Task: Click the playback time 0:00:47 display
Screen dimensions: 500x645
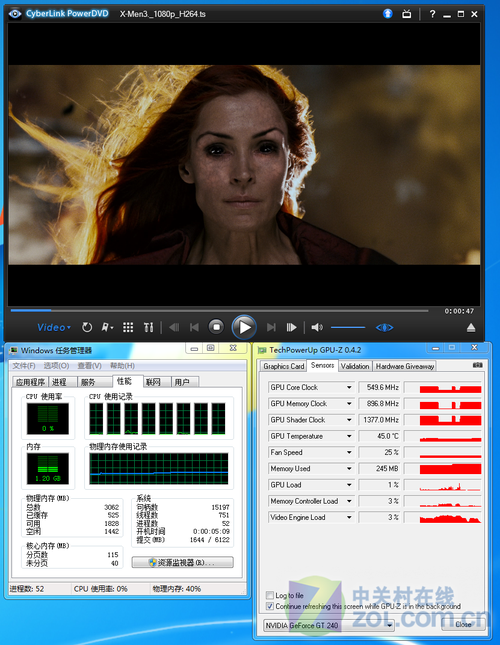Action: [x=459, y=311]
